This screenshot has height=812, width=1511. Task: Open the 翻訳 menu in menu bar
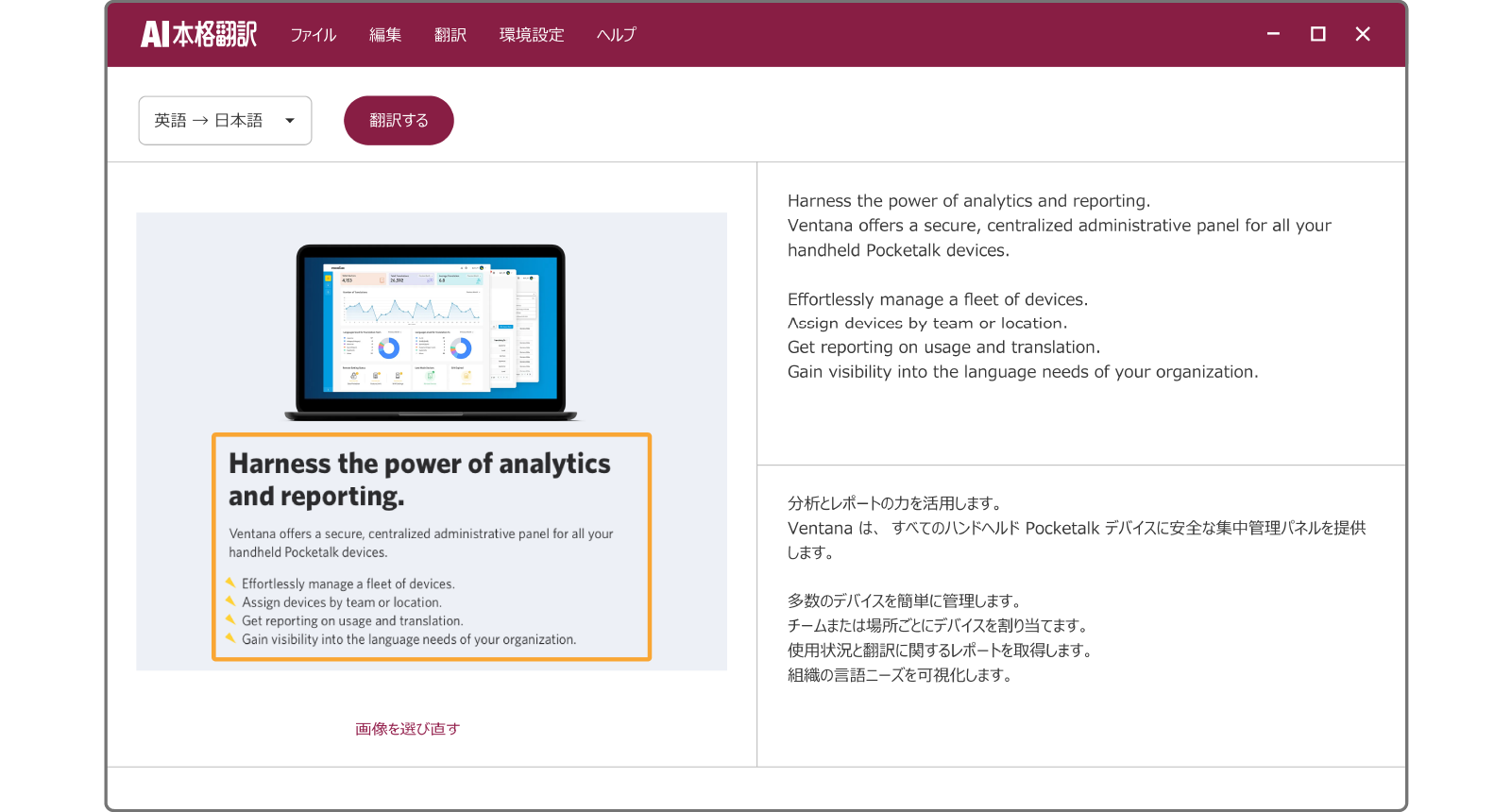tap(450, 35)
